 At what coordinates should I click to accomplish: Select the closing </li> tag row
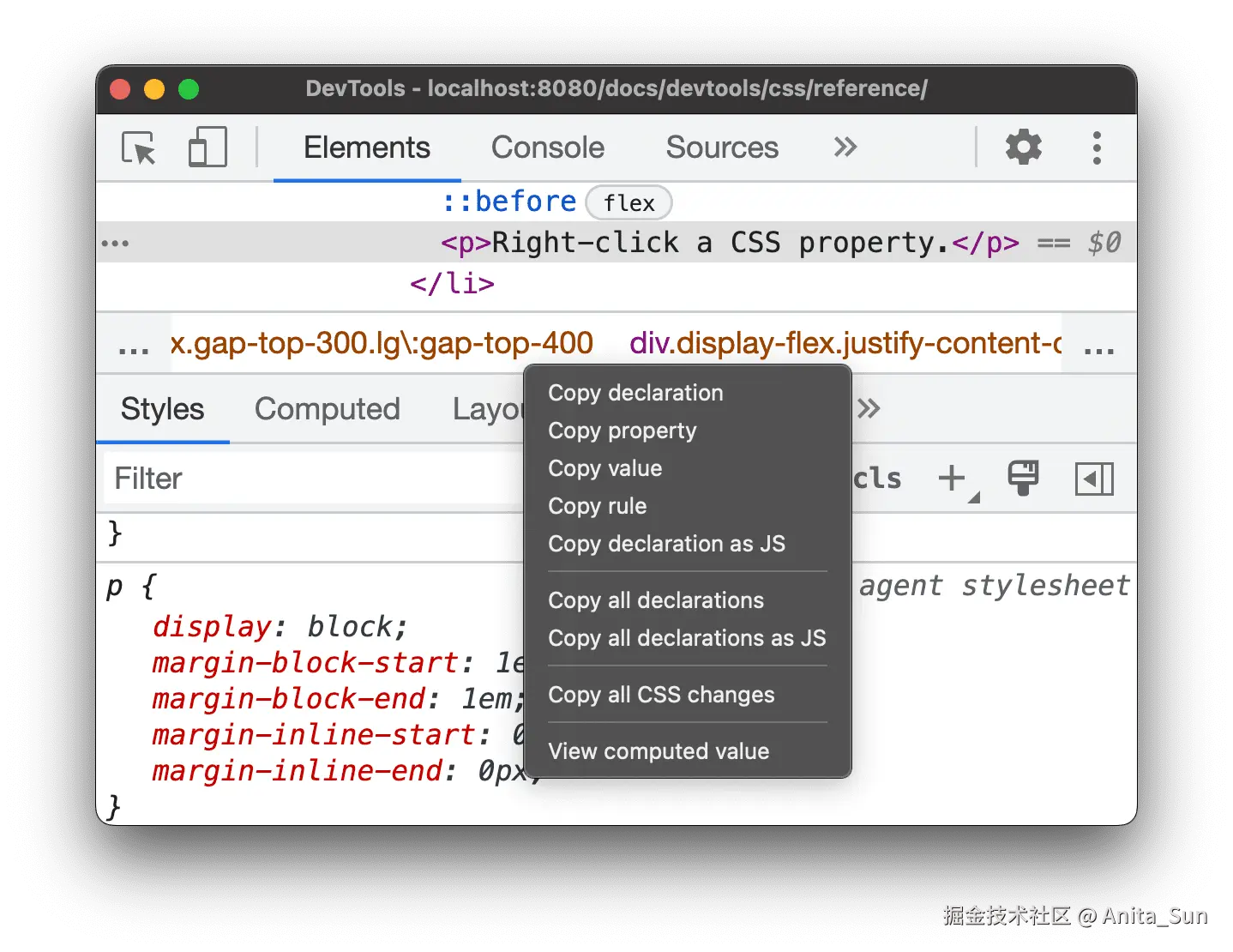click(452, 283)
